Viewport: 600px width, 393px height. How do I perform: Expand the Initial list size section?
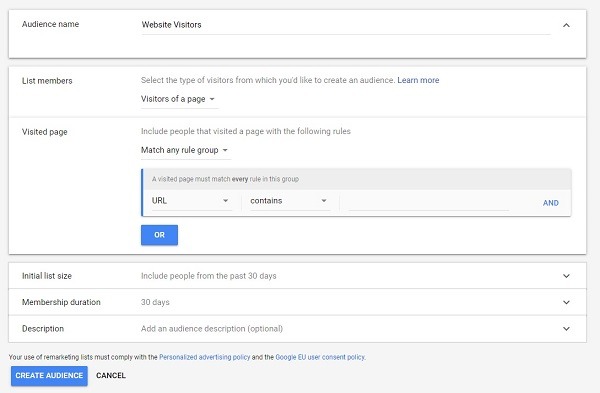click(566, 276)
